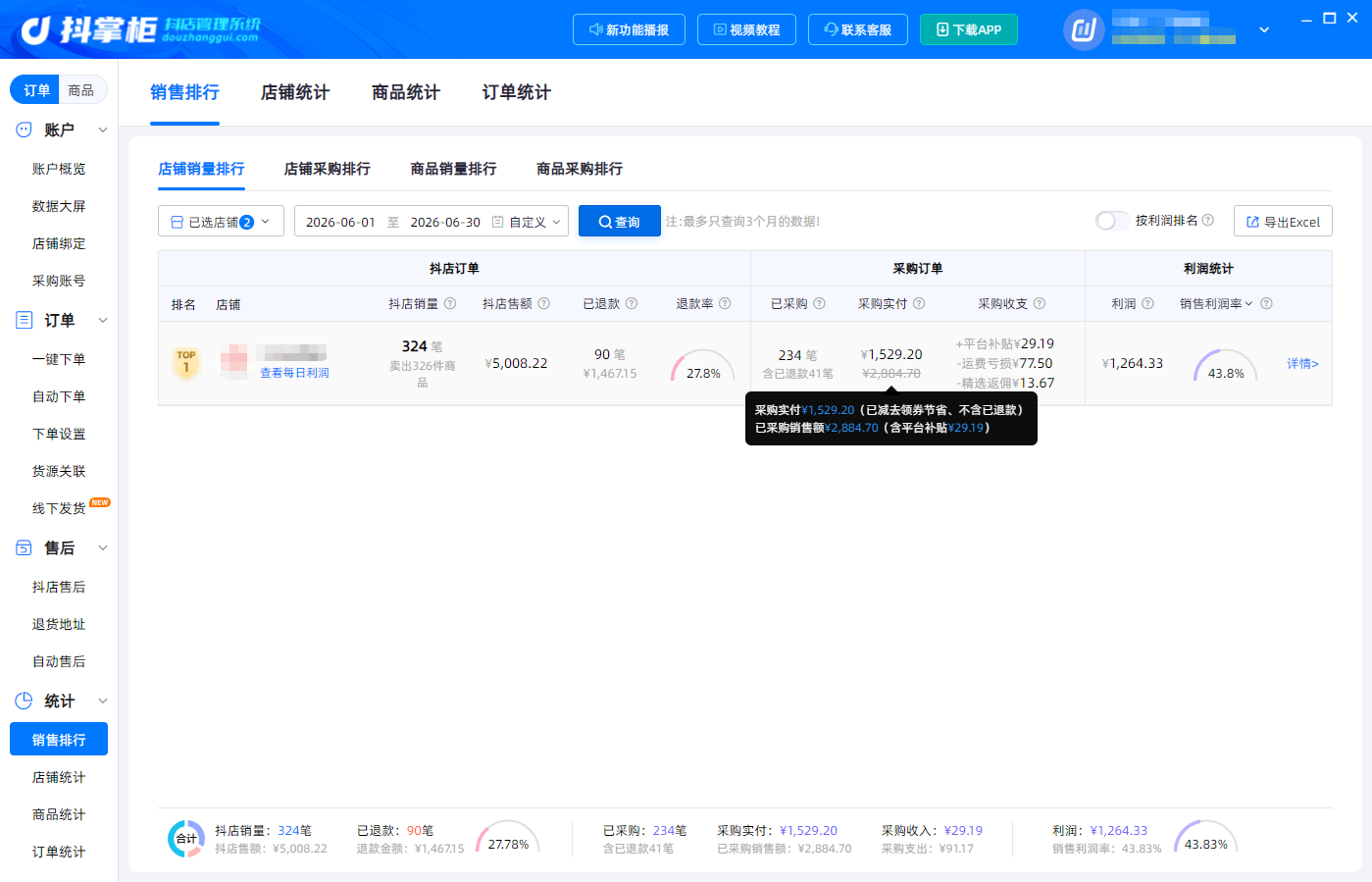This screenshot has height=882, width=1372.
Task: Click help icon next to 按利润排名
Action: pos(1208,221)
